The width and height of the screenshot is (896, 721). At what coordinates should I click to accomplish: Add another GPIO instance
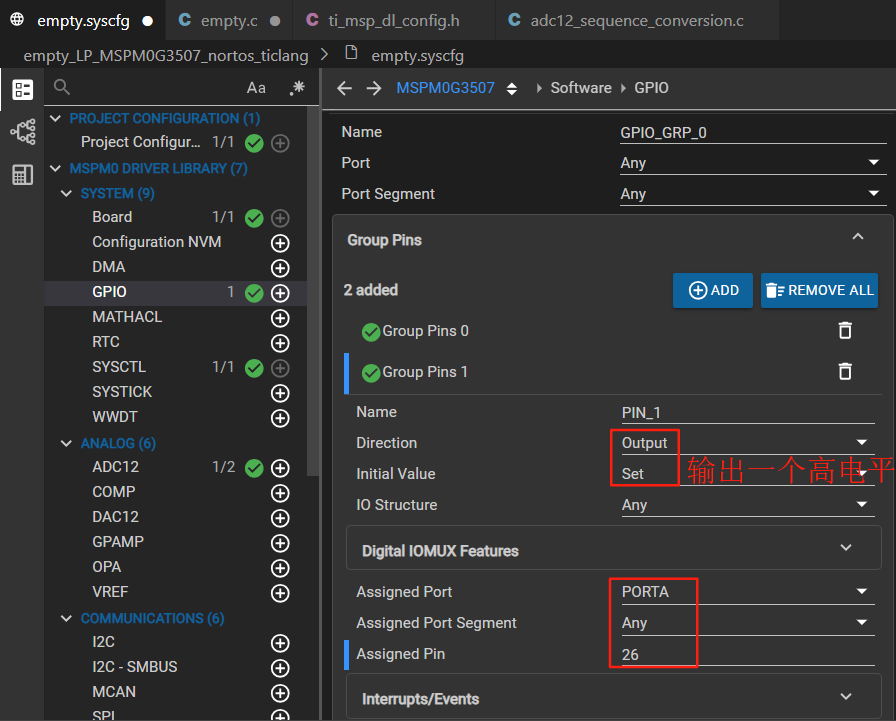click(x=280, y=293)
